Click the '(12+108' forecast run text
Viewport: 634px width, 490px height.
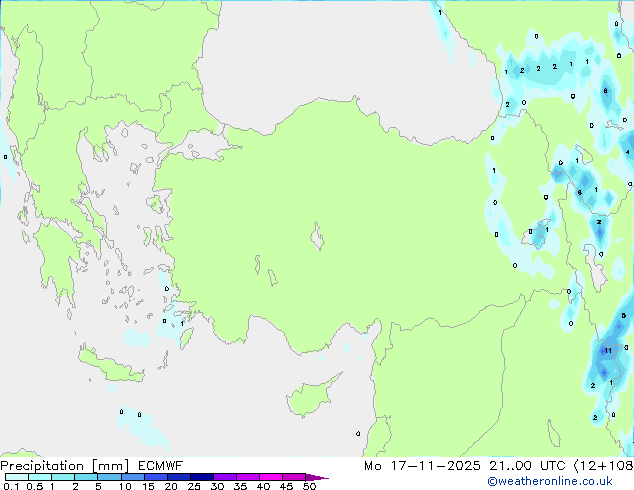(604, 466)
